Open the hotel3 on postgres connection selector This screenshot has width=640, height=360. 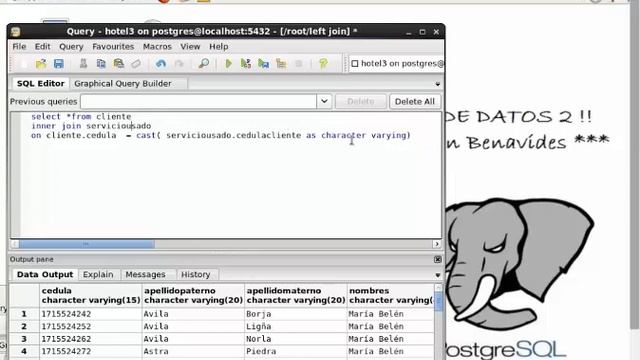[x=397, y=64]
